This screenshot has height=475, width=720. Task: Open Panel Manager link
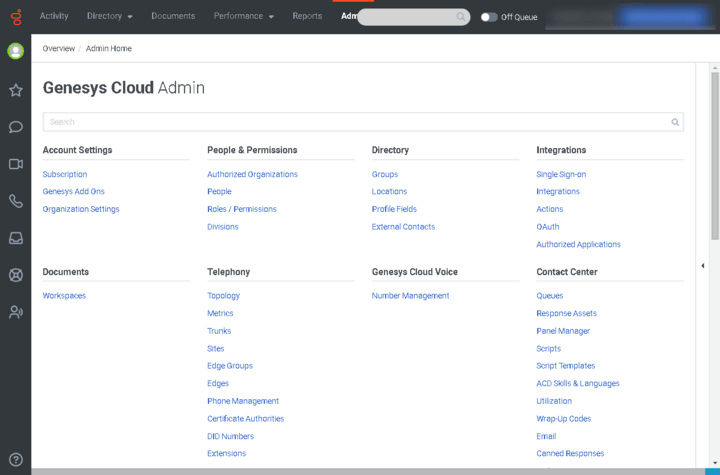click(563, 331)
